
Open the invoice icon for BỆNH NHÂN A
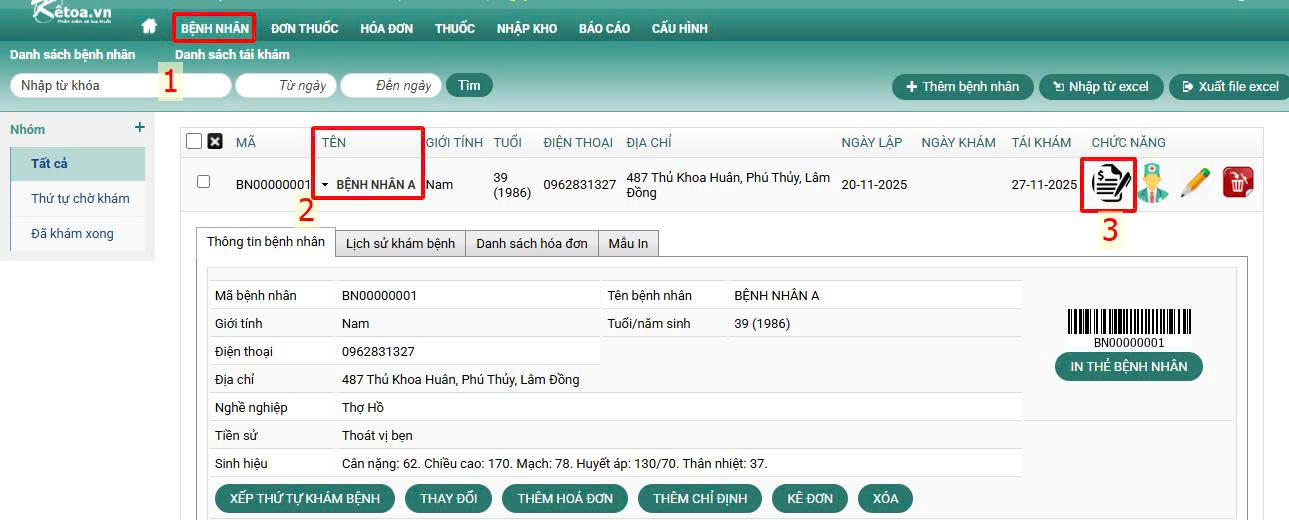1108,184
